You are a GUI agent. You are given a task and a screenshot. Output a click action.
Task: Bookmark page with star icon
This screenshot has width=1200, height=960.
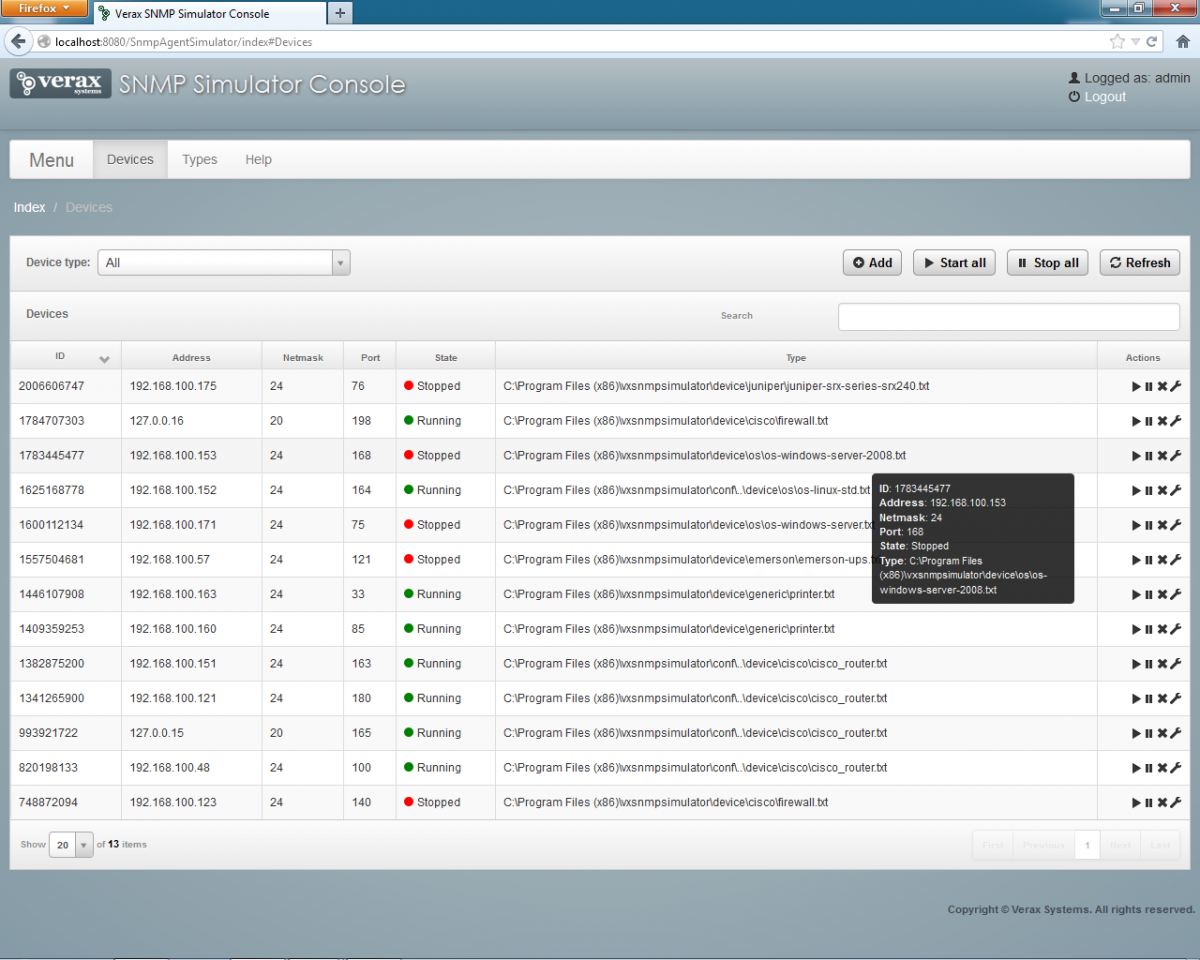click(x=1117, y=42)
